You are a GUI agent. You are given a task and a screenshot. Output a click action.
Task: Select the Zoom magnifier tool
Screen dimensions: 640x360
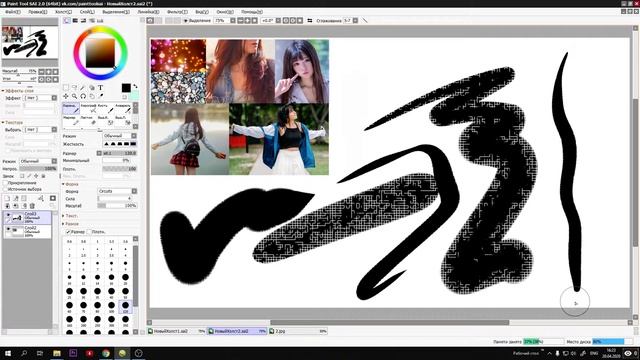74,96
